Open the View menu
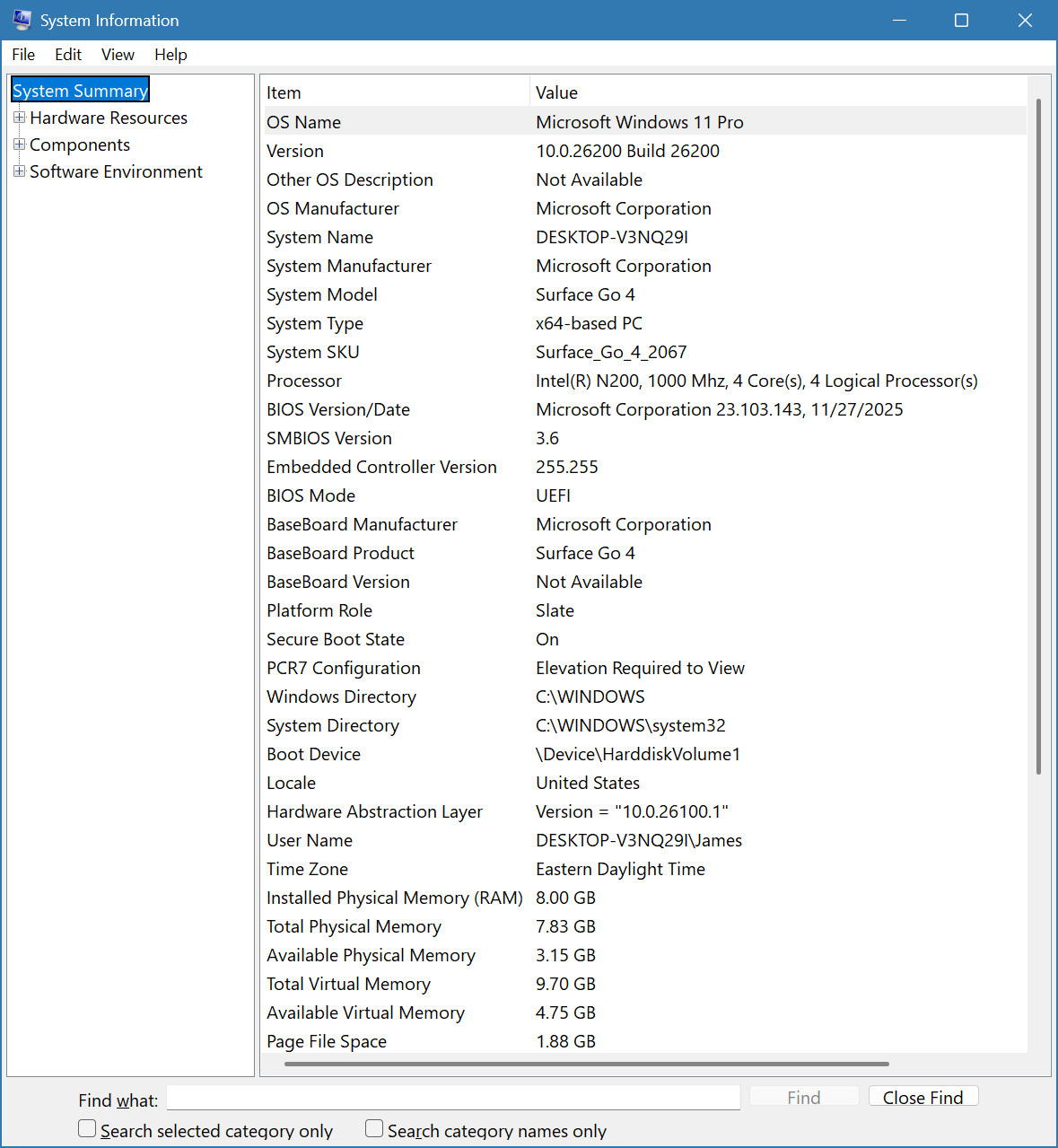Viewport: 1058px width, 1148px height. tap(118, 55)
